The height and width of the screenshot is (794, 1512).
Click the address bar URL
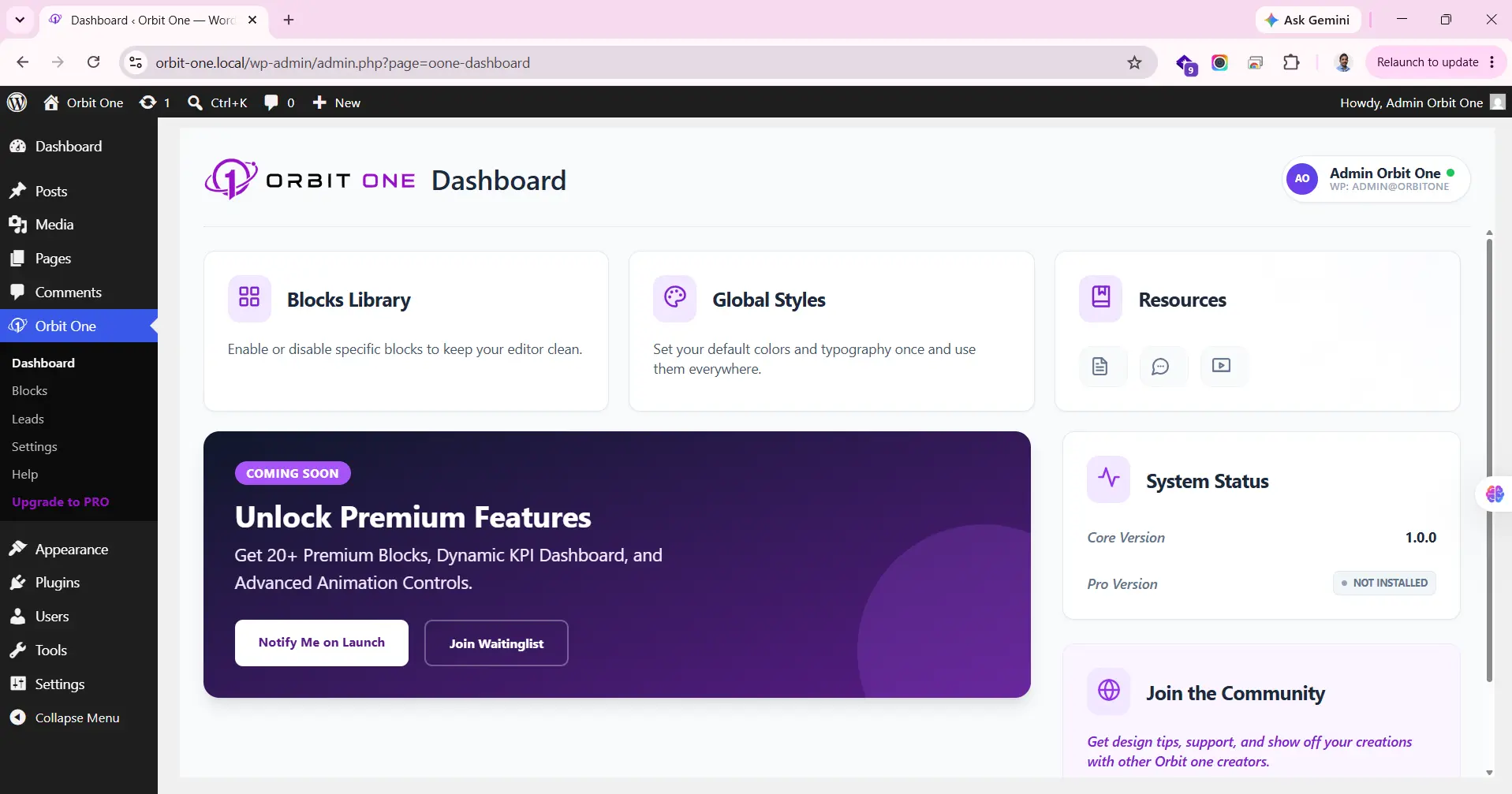click(x=342, y=63)
